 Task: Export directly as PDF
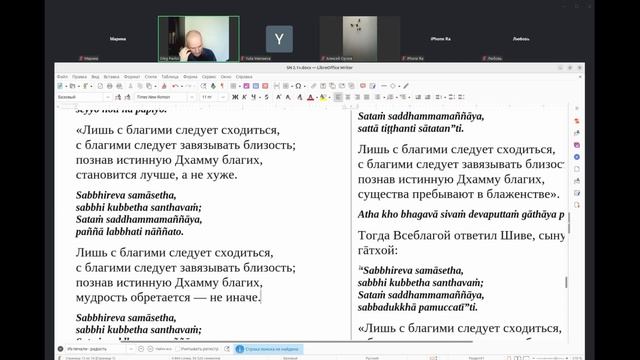pyautogui.click(x=100, y=86)
